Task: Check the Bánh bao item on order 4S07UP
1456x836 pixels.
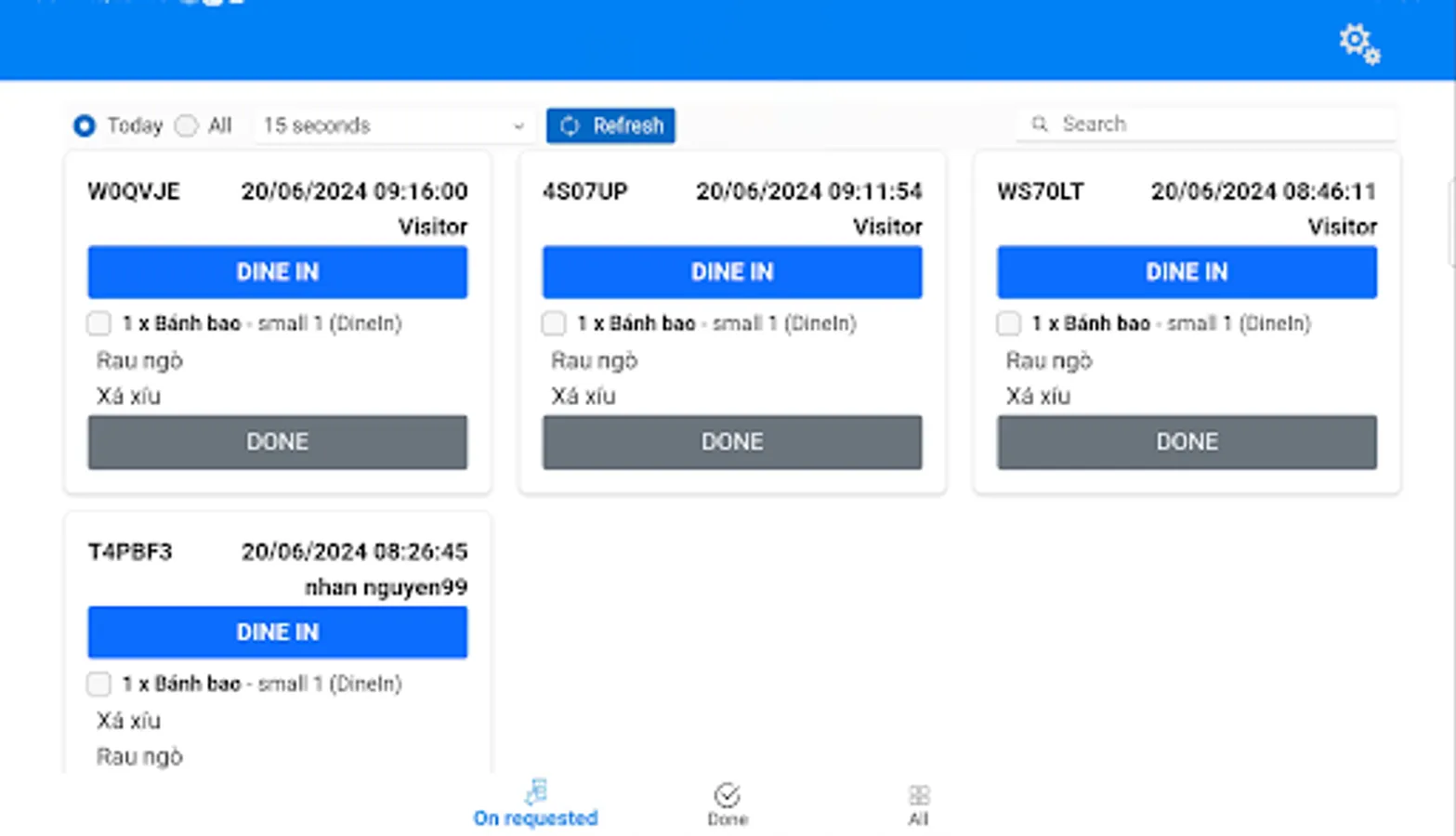Action: pos(553,323)
